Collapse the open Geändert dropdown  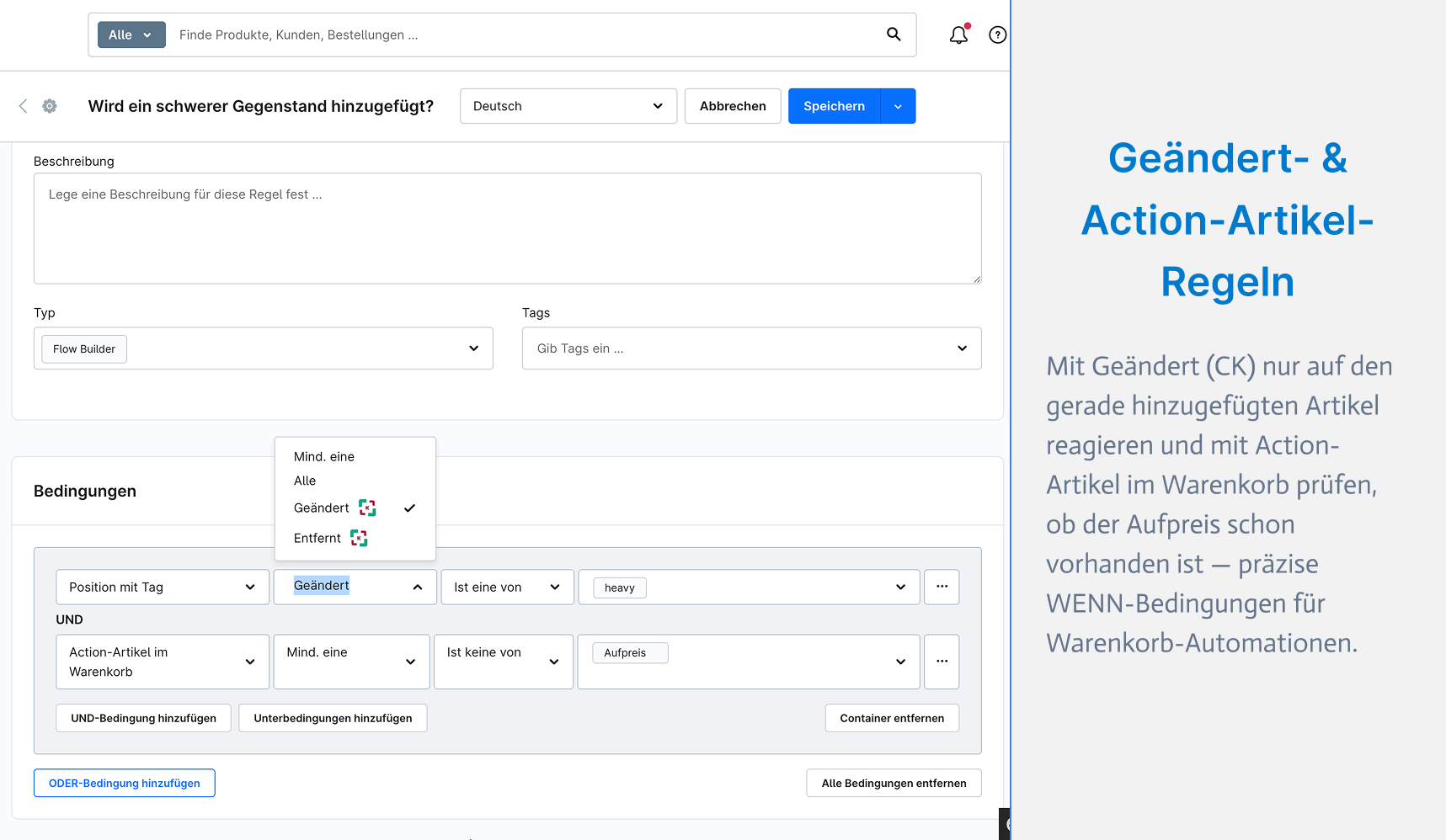pyautogui.click(x=355, y=587)
